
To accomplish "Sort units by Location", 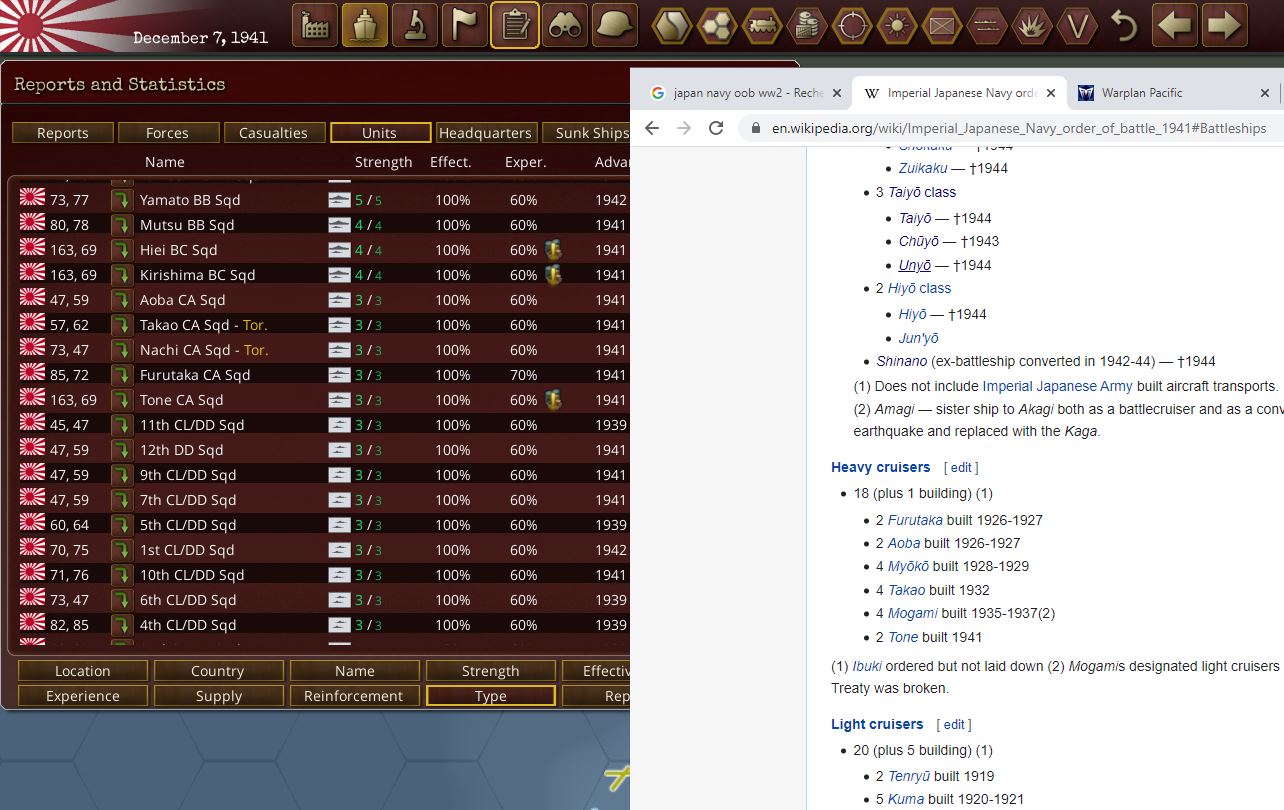I will coord(83,671).
